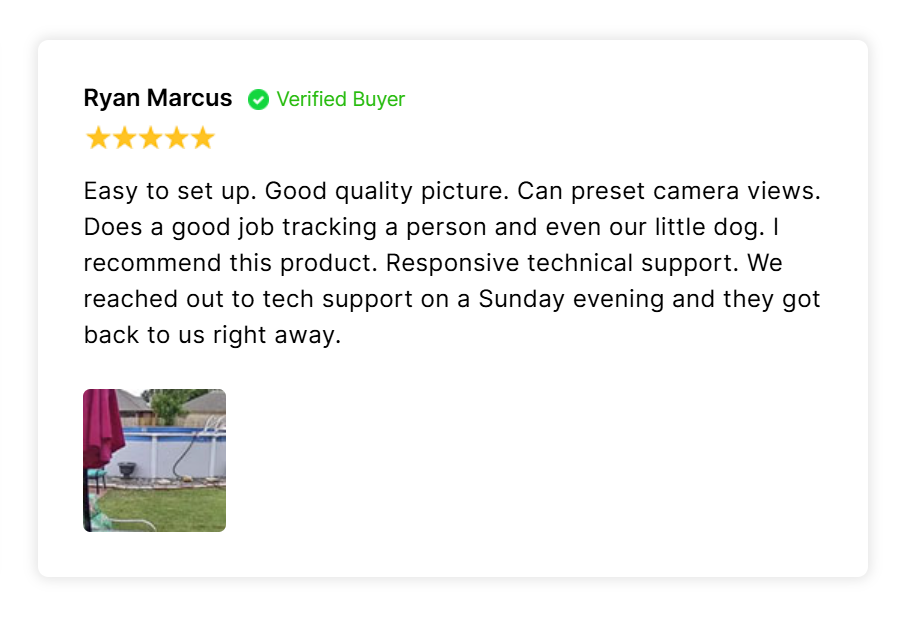This screenshot has width=911, height=620.
Task: Open the backyard pool review photo
Action: click(155, 460)
